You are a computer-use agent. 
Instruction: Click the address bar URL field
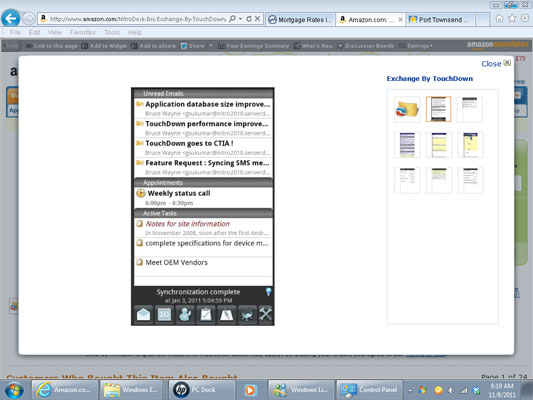(x=133, y=19)
